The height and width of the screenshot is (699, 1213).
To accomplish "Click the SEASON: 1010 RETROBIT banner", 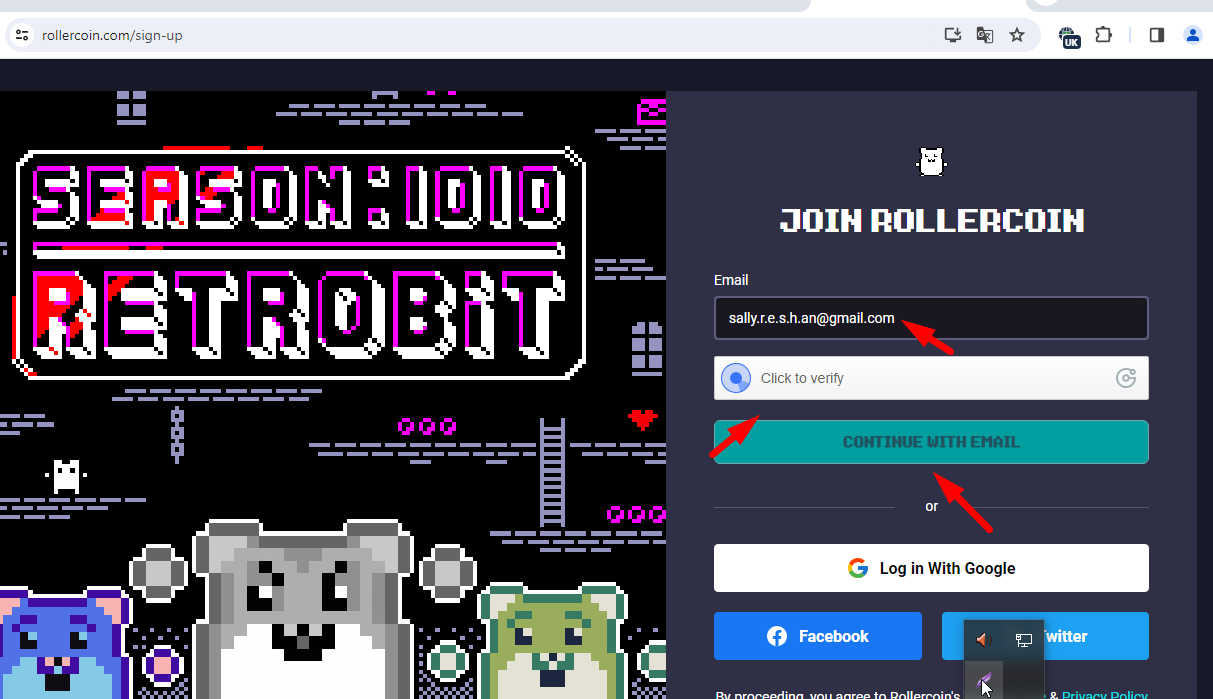I will pos(301,263).
